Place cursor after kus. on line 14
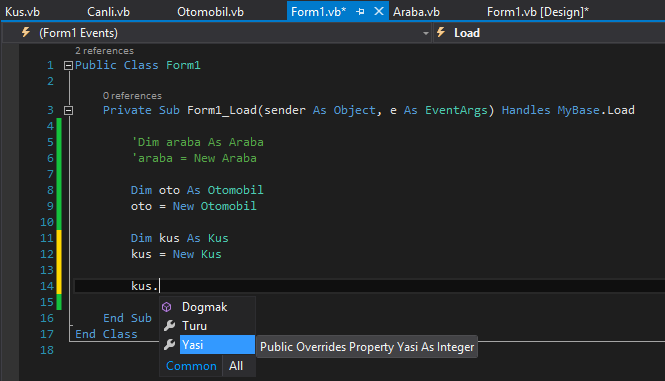Screen dimensions: 665x381 tap(159, 286)
